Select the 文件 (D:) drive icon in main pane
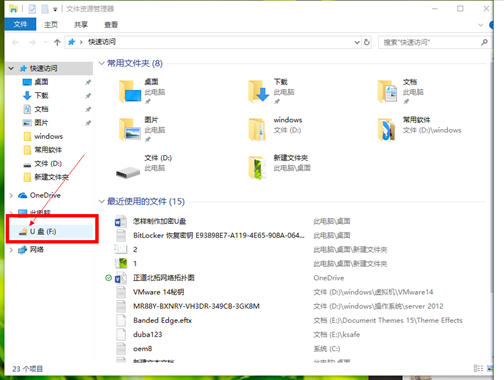504x380 pixels. click(128, 172)
